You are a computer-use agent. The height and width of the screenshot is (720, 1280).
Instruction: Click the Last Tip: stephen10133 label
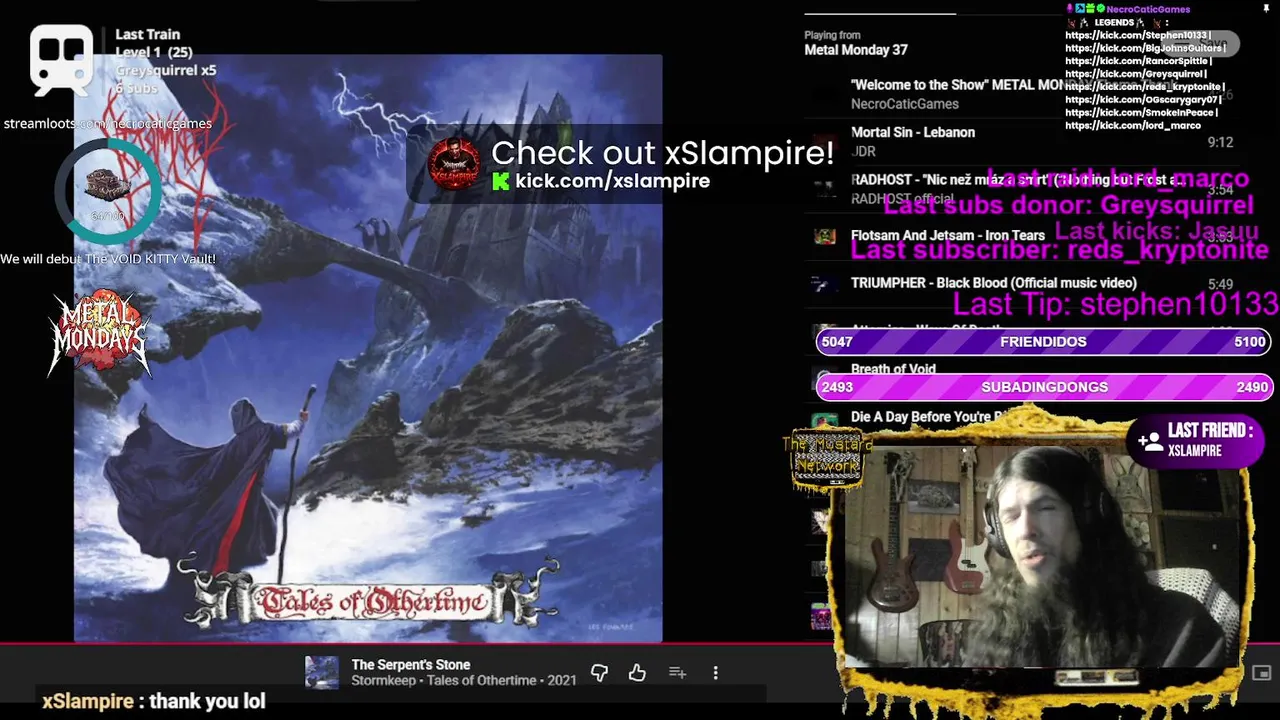1115,304
